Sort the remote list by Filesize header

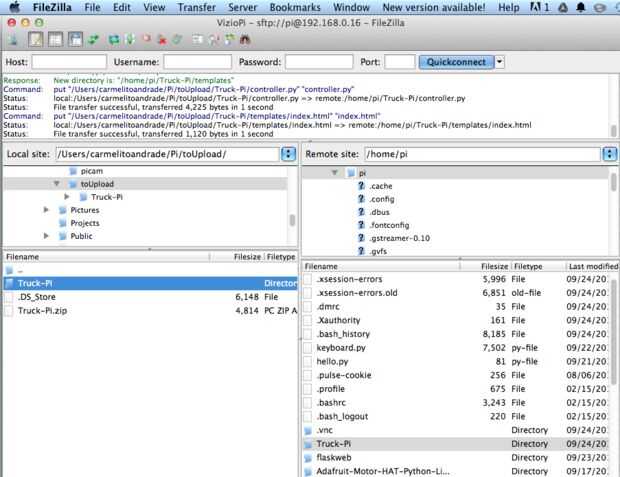click(486, 266)
